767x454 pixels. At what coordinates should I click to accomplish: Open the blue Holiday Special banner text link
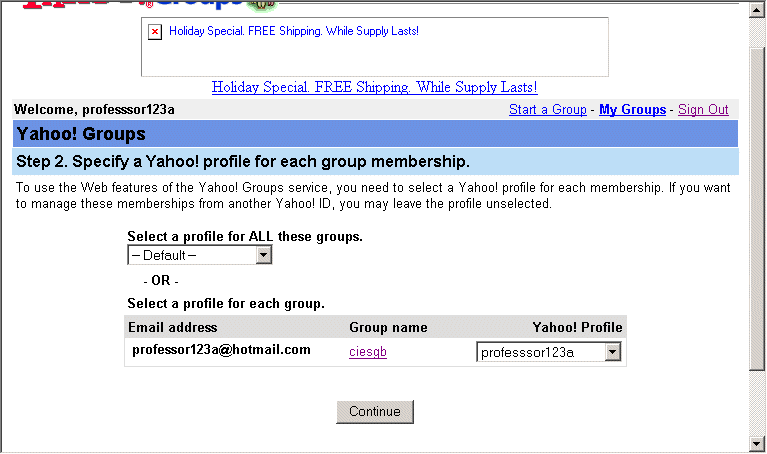293,31
